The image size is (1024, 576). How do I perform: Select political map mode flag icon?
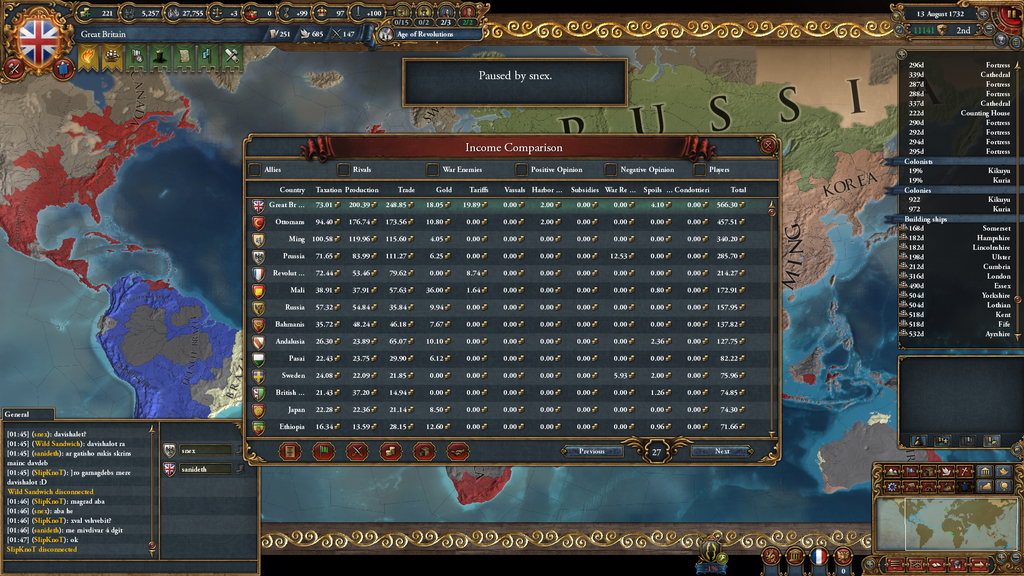pyautogui.click(x=910, y=472)
